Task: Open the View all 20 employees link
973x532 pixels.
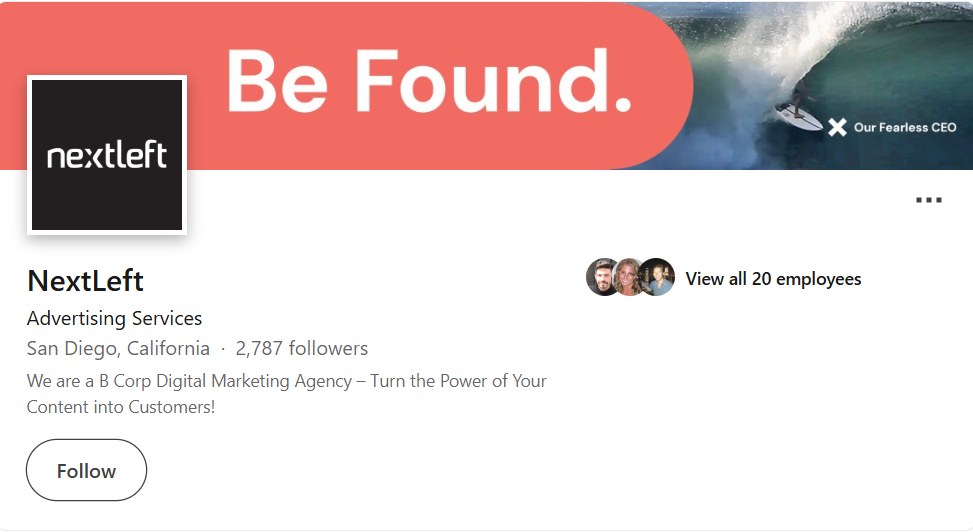Action: [x=773, y=279]
